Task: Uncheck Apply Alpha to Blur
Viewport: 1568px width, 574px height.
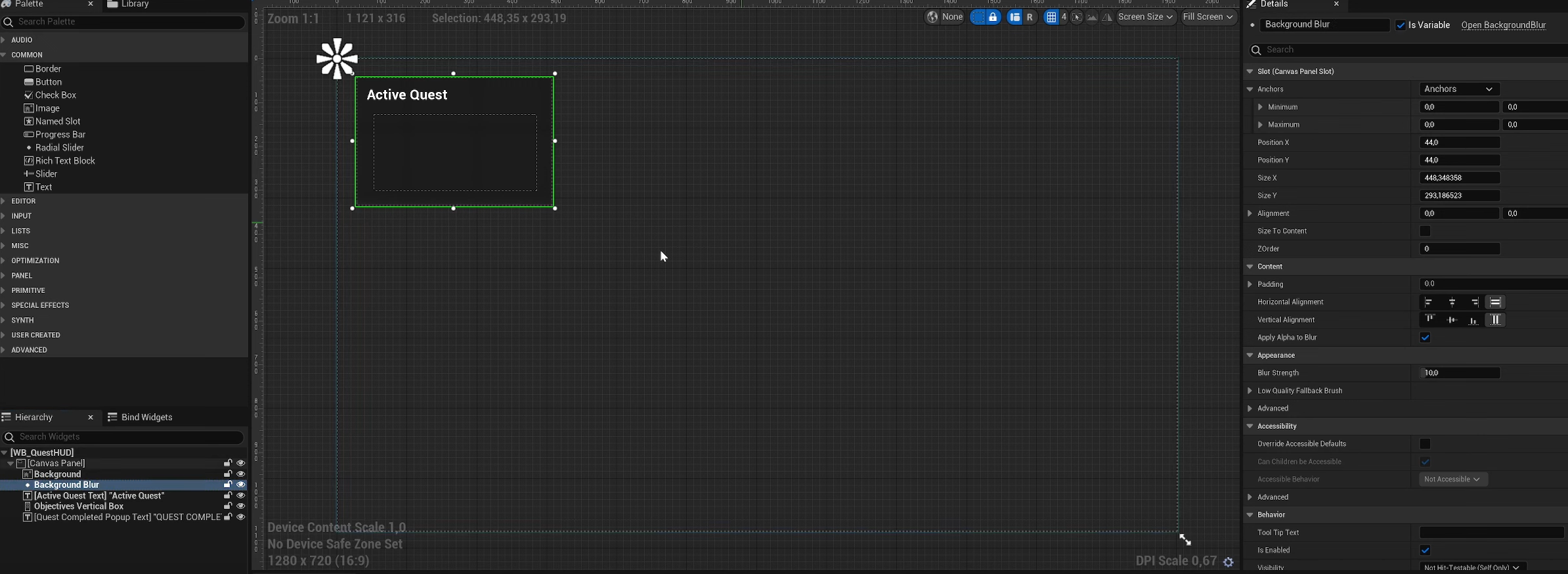Action: (x=1425, y=338)
